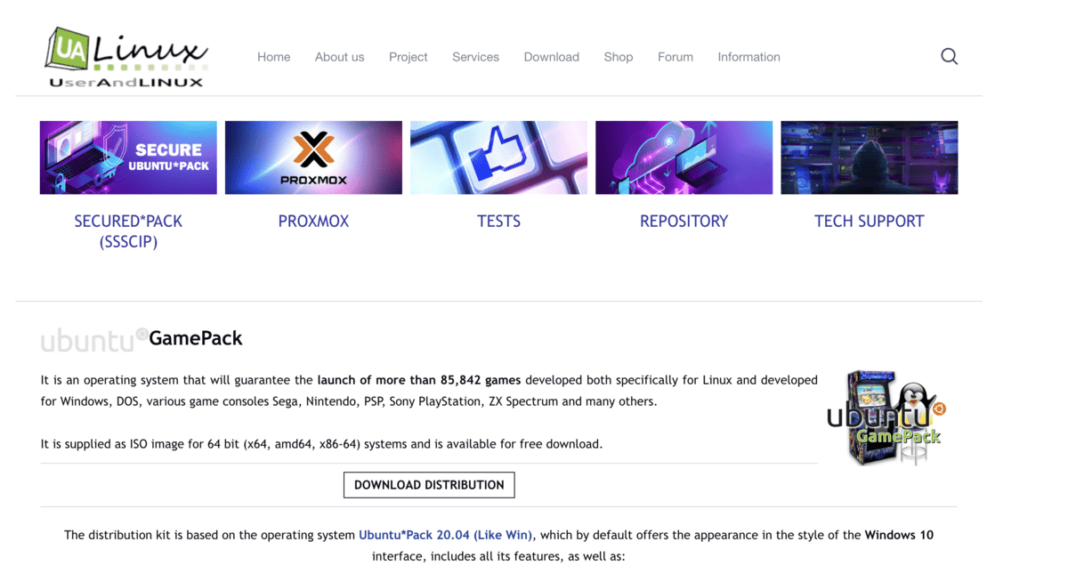
Task: Open the Forum navigation link
Action: [x=675, y=57]
